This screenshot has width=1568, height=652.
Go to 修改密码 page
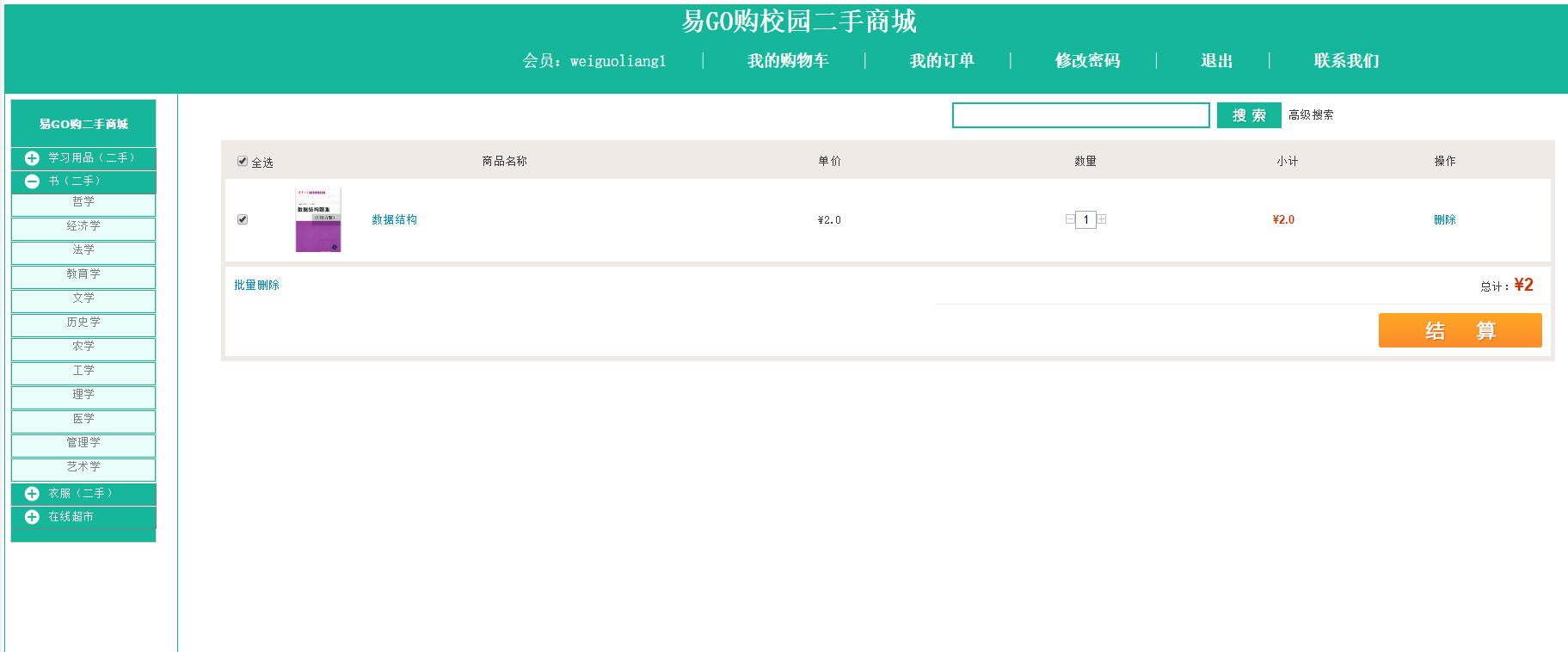click(1087, 61)
